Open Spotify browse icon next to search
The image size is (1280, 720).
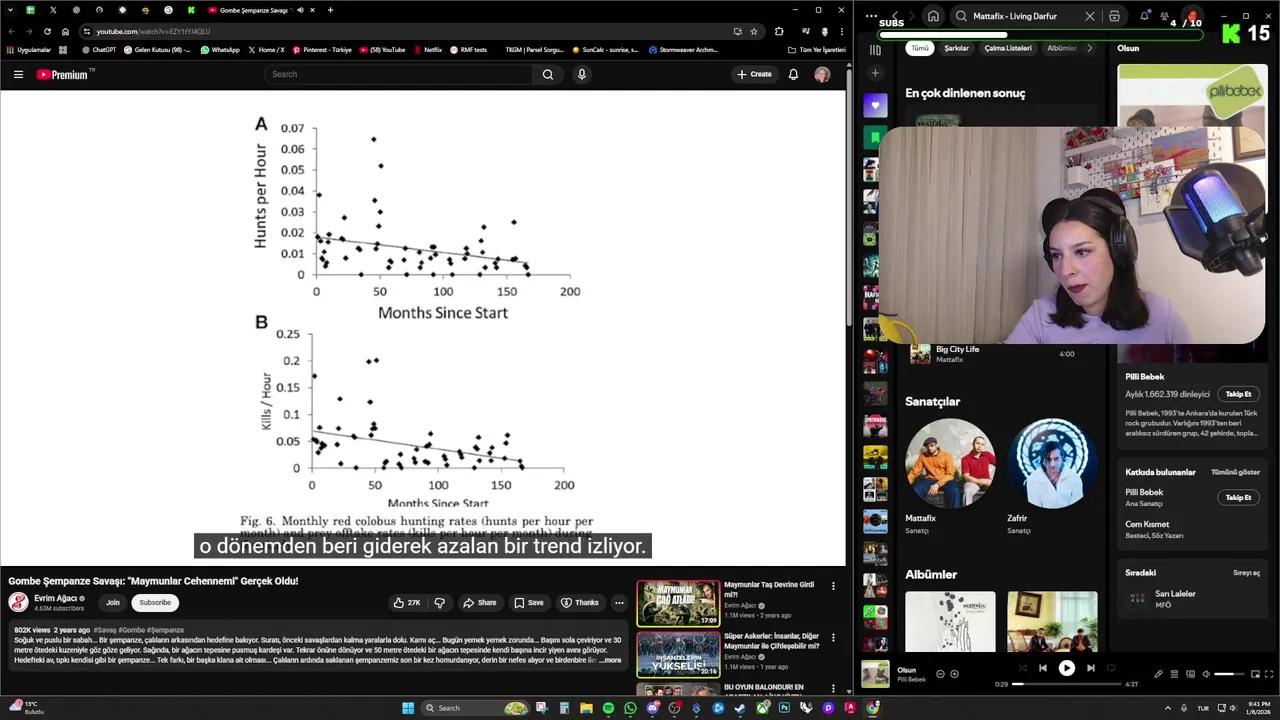click(x=1115, y=16)
